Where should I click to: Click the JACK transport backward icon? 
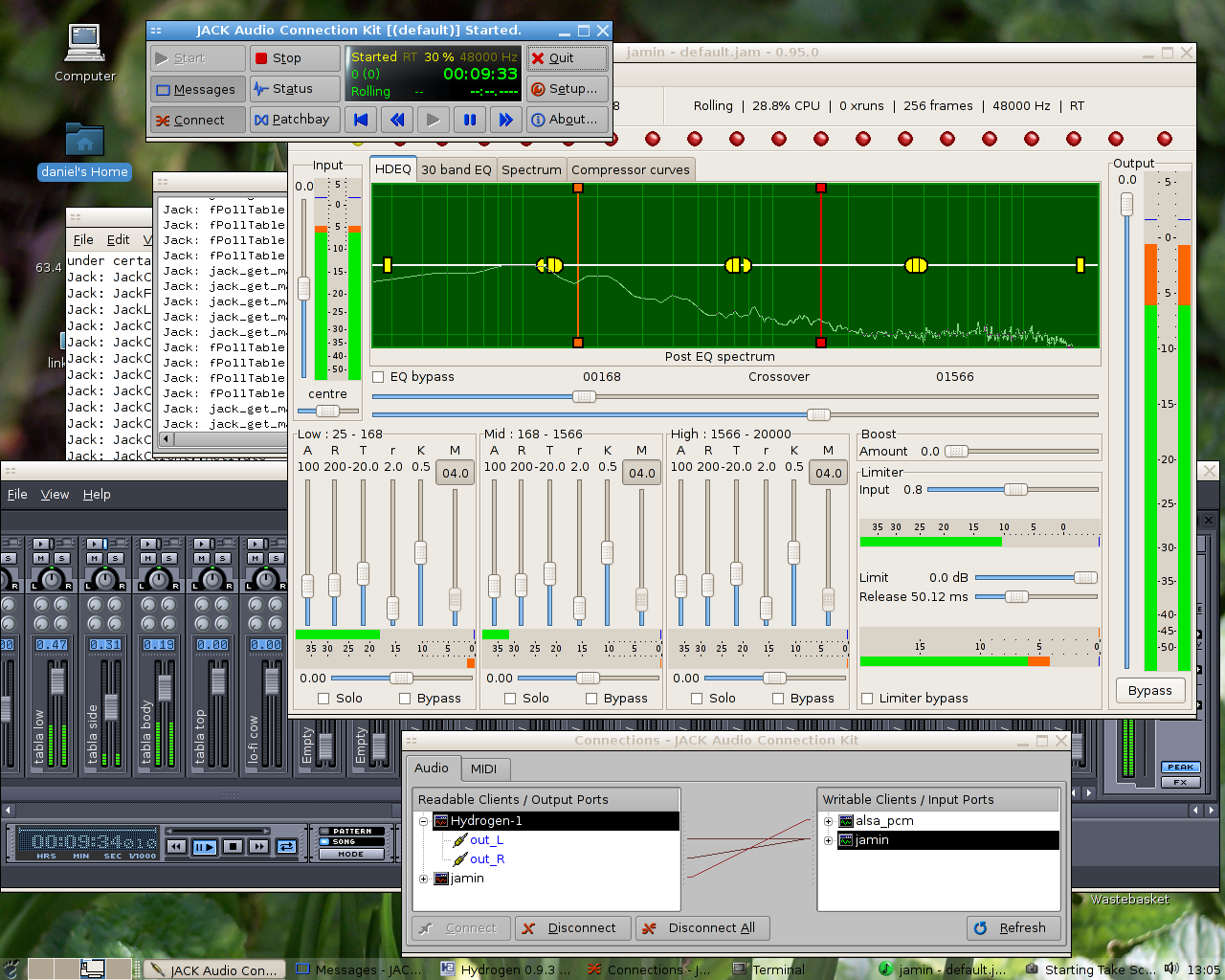397,120
